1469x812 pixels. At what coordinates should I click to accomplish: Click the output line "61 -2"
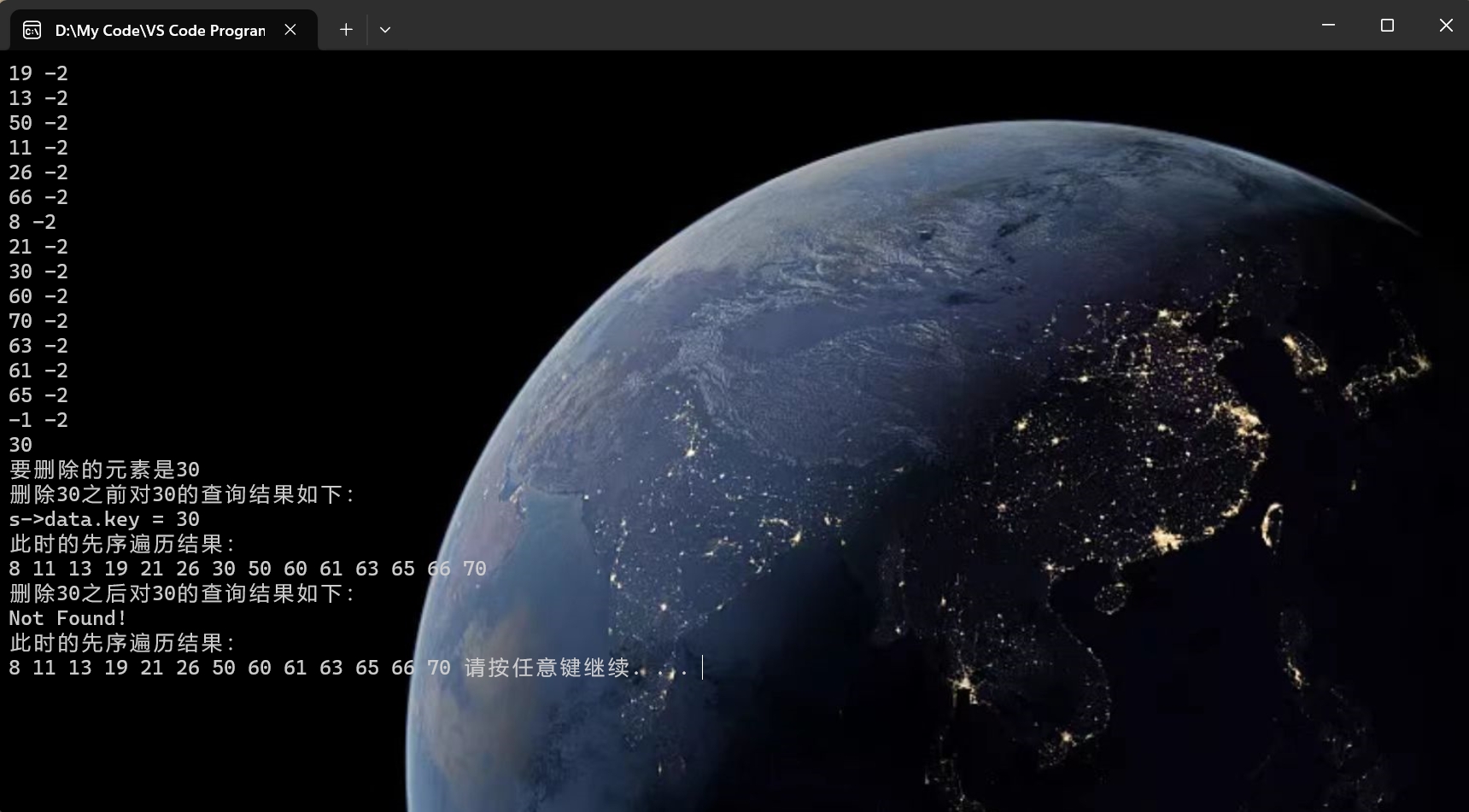[x=38, y=371]
